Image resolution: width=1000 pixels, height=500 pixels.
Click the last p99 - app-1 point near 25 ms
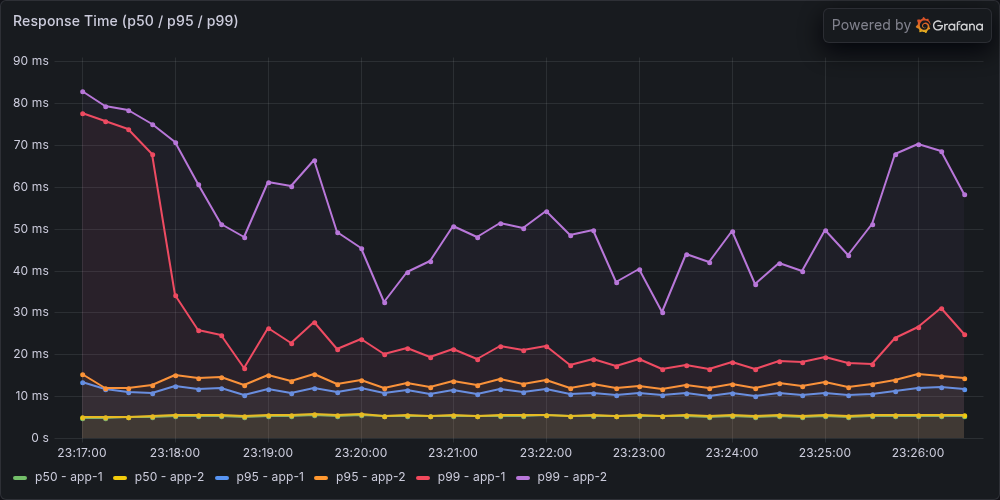click(964, 335)
